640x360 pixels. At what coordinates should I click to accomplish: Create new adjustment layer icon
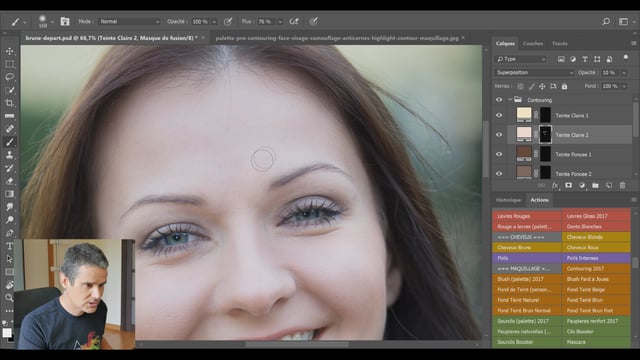pyautogui.click(x=582, y=185)
